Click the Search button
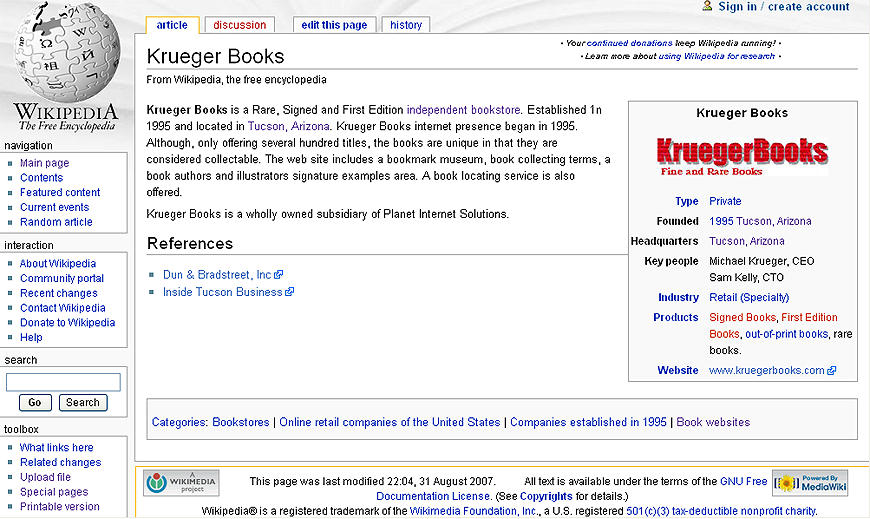The width and height of the screenshot is (870, 519). 83,402
